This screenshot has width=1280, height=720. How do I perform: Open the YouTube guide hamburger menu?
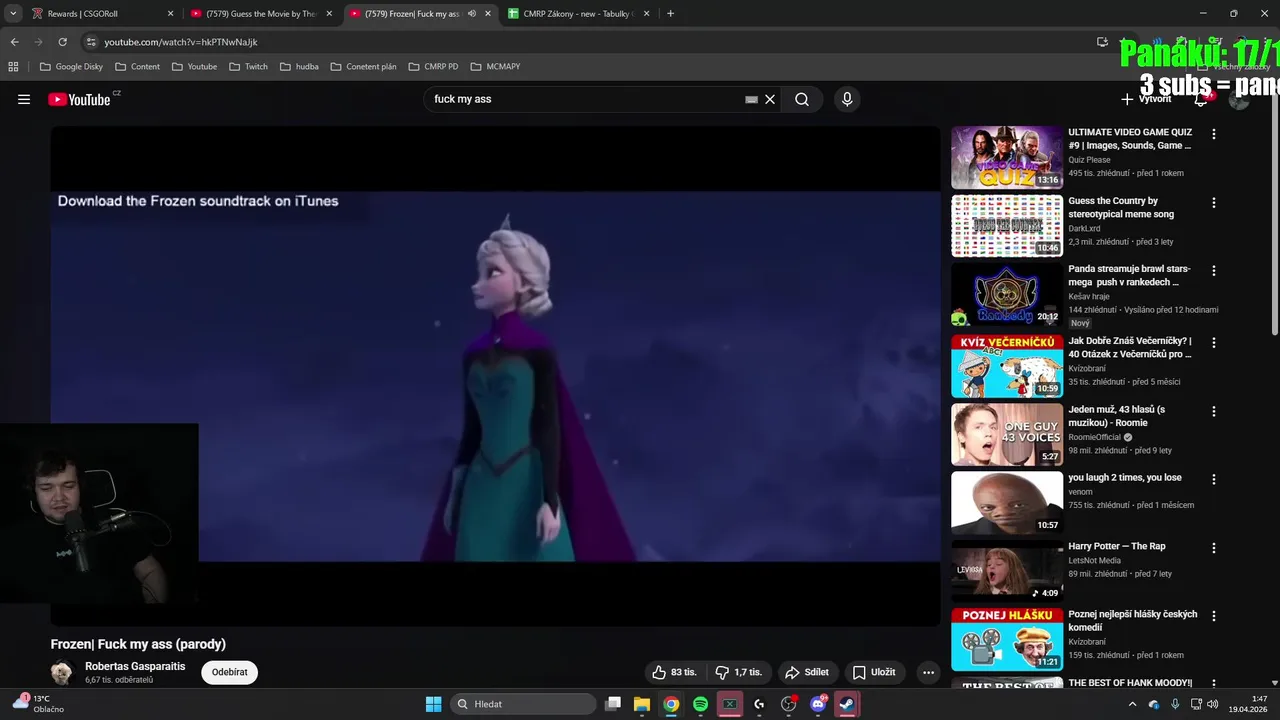click(x=24, y=99)
